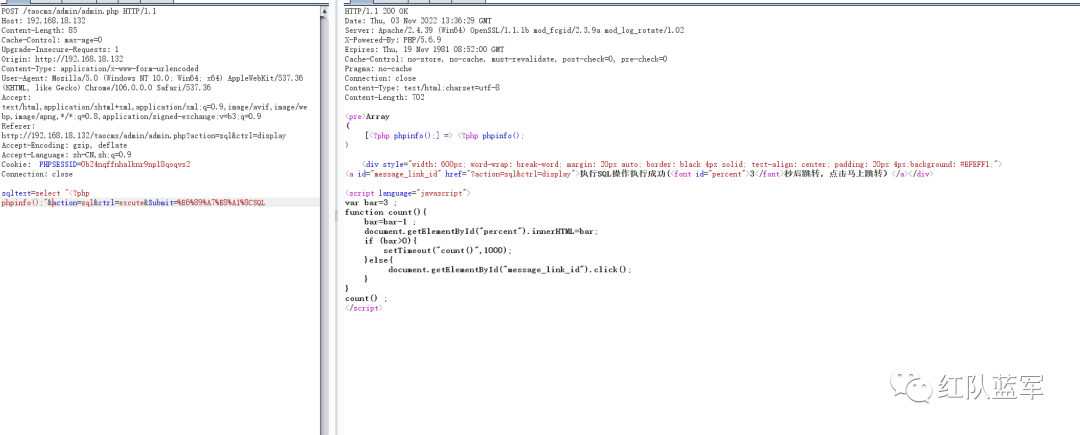Select the getElementById("percent").innerHTML=bar line

tap(481, 232)
